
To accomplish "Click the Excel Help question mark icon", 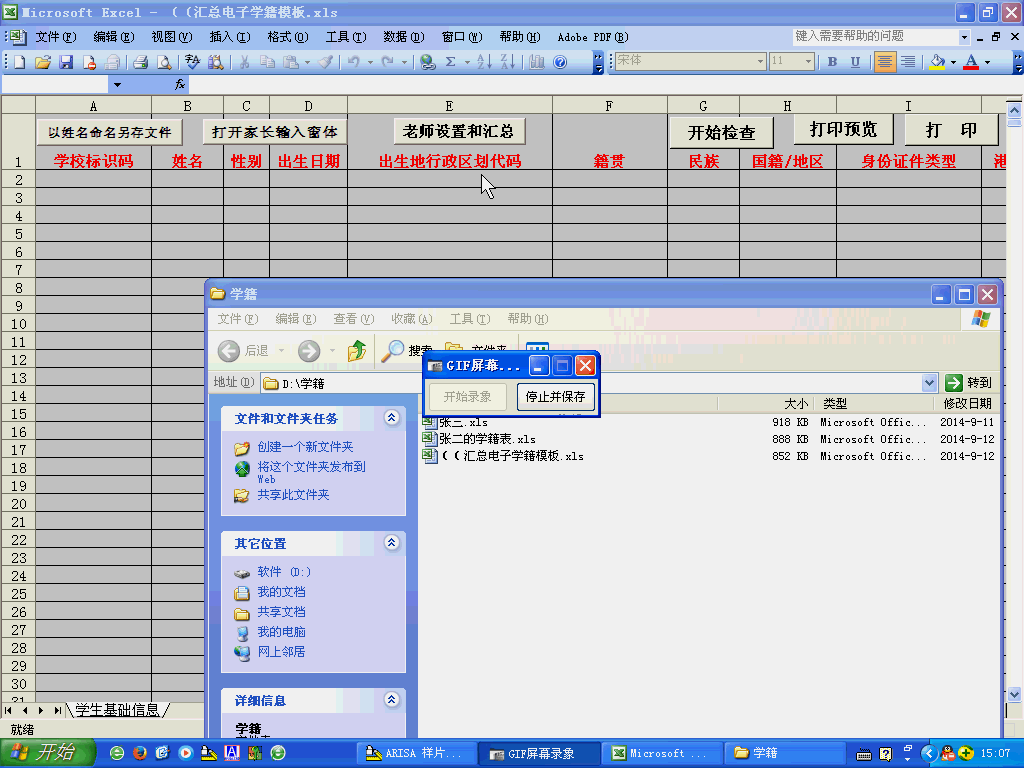I will 560,62.
